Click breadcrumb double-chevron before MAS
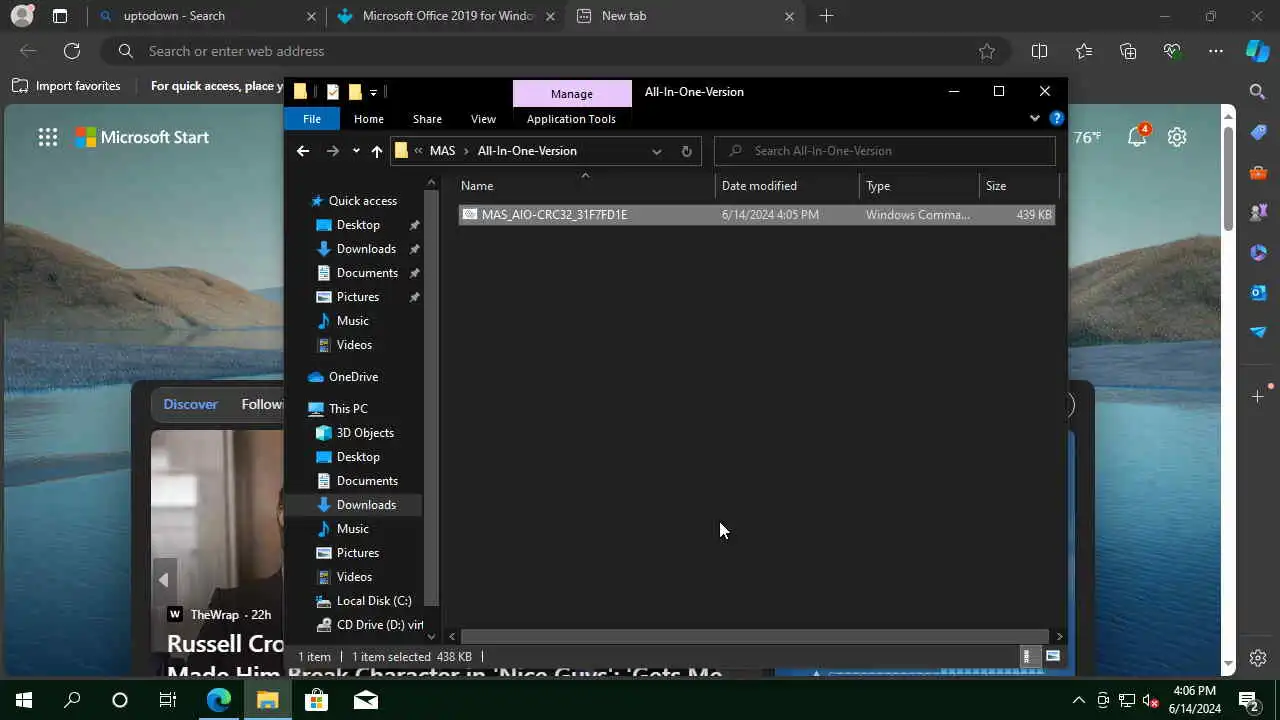 [418, 151]
